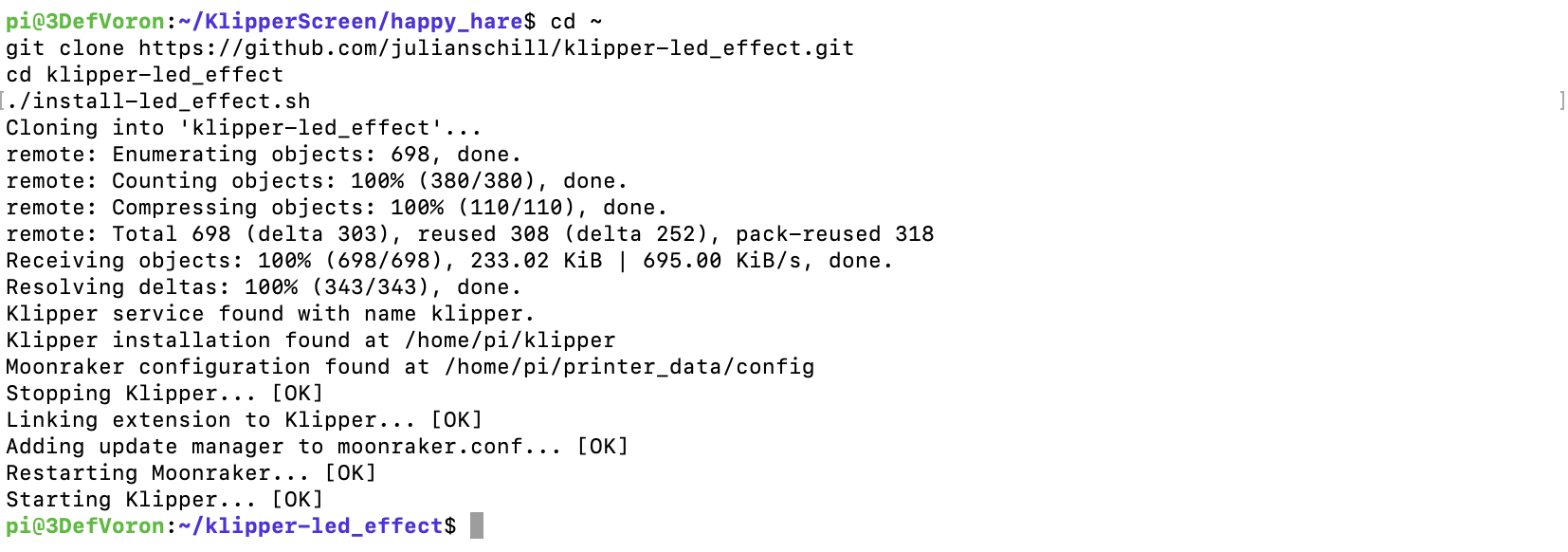Click the /home/pi/klipper installation path
The image size is (1568, 552).
click(510, 340)
